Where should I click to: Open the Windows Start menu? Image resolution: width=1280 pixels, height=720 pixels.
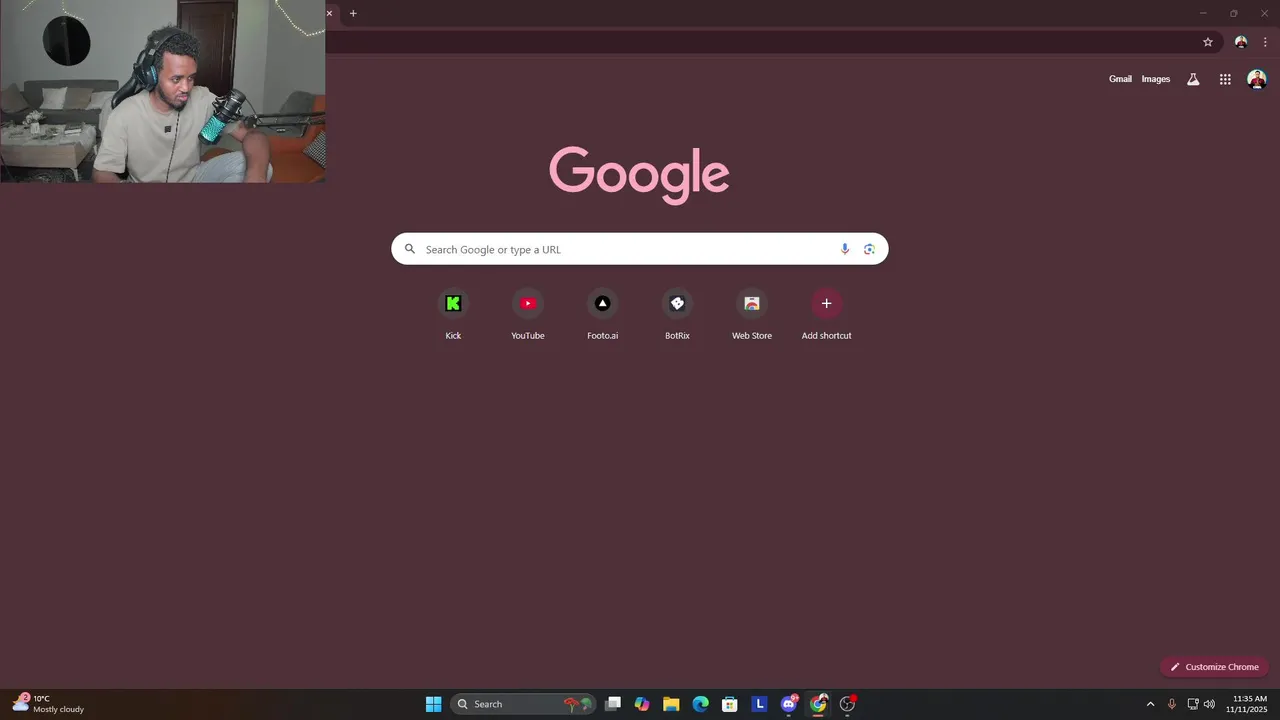point(433,704)
